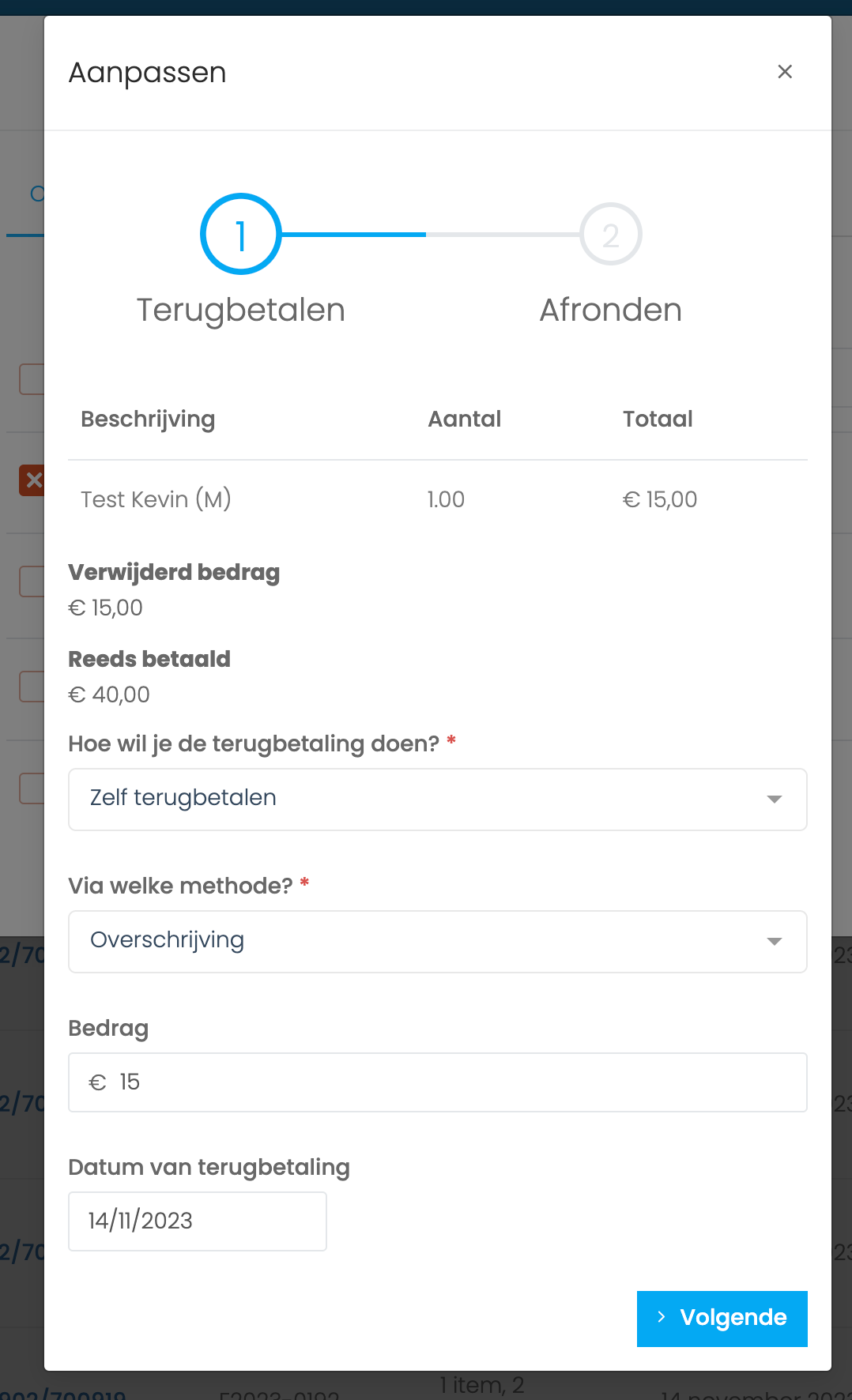Click the Bedrag amount input field
The height and width of the screenshot is (1400, 852).
[x=438, y=1082]
